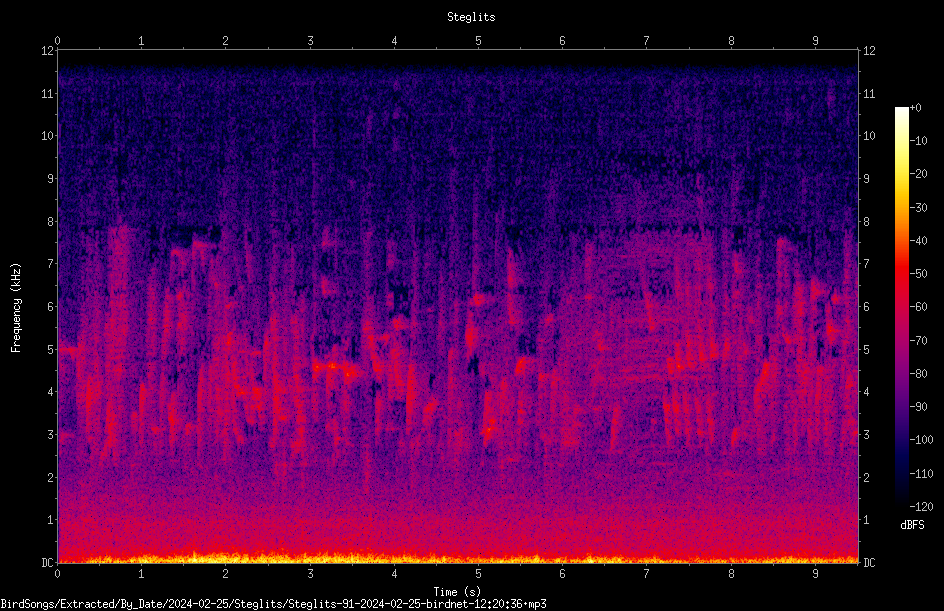Click the Steglits title above the spectrogram
The image size is (944, 611).
click(471, 17)
